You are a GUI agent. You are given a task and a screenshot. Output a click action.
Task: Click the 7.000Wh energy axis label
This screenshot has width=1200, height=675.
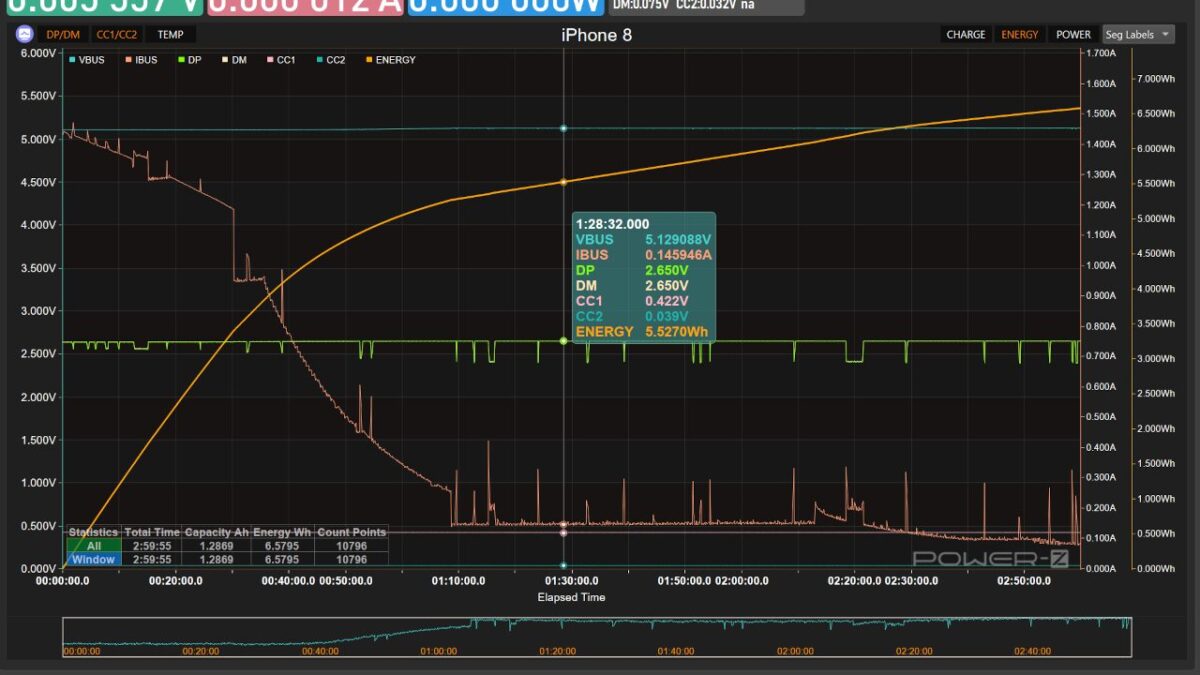tap(1154, 78)
